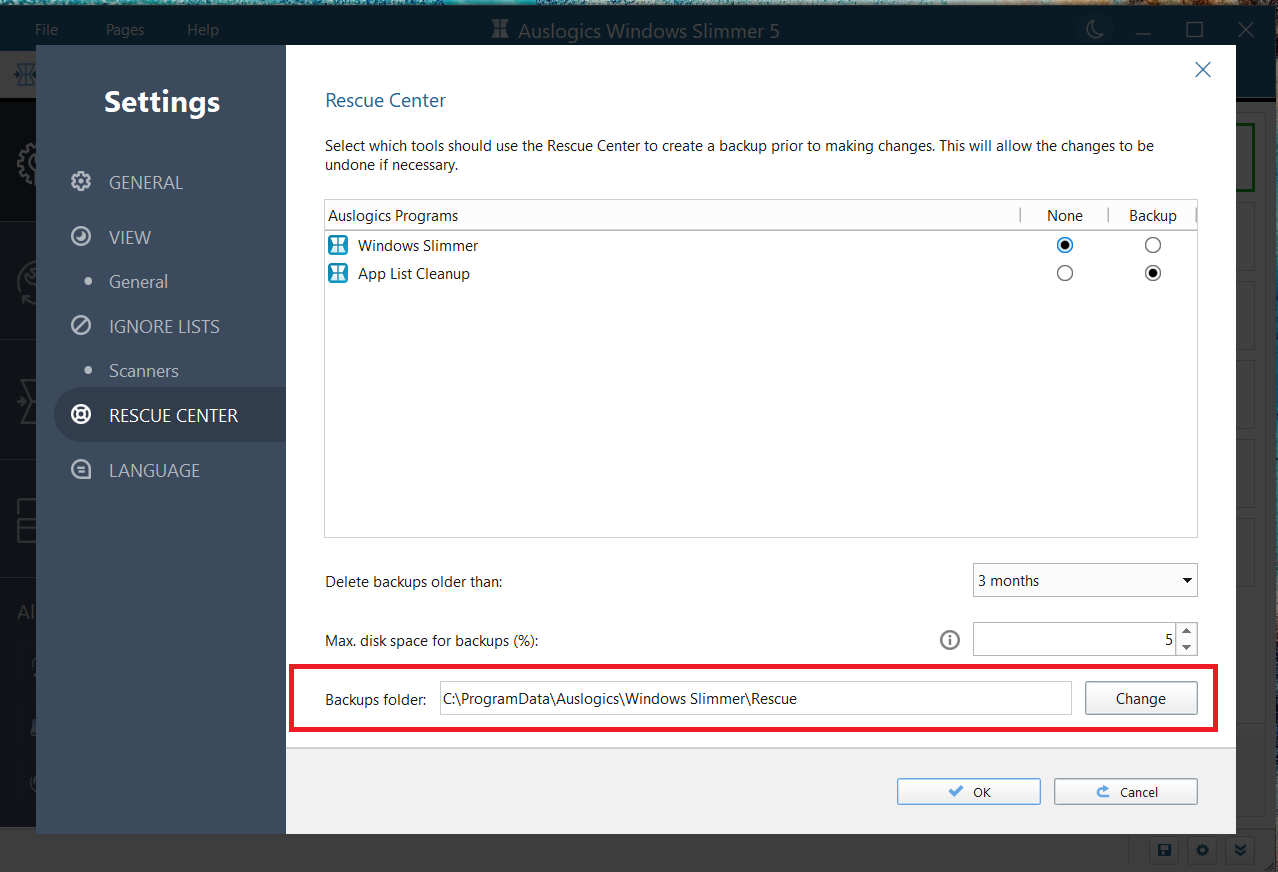Expand panel with the double-chevron button
The height and width of the screenshot is (872, 1278).
click(x=1239, y=850)
